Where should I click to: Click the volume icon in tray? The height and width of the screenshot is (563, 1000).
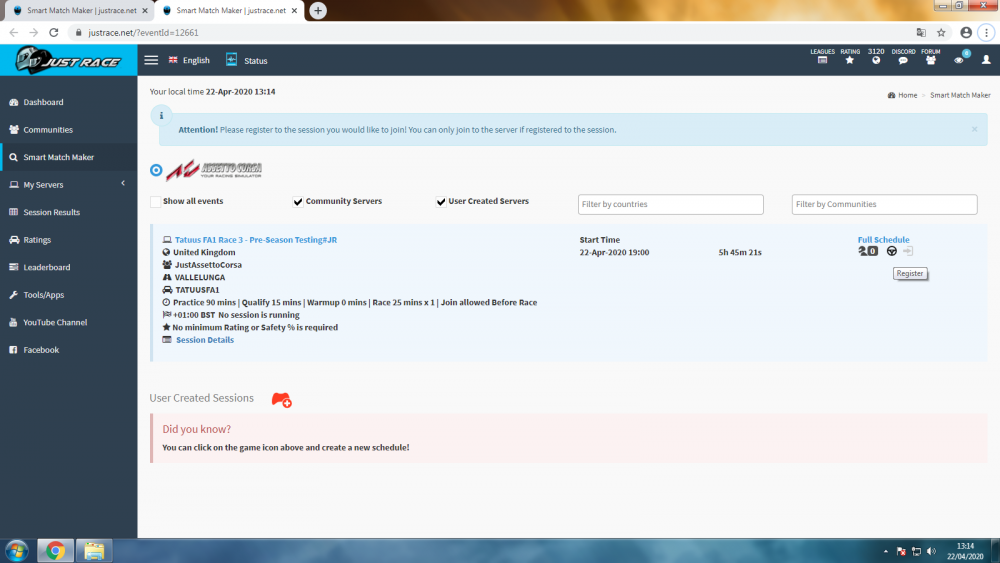932,552
